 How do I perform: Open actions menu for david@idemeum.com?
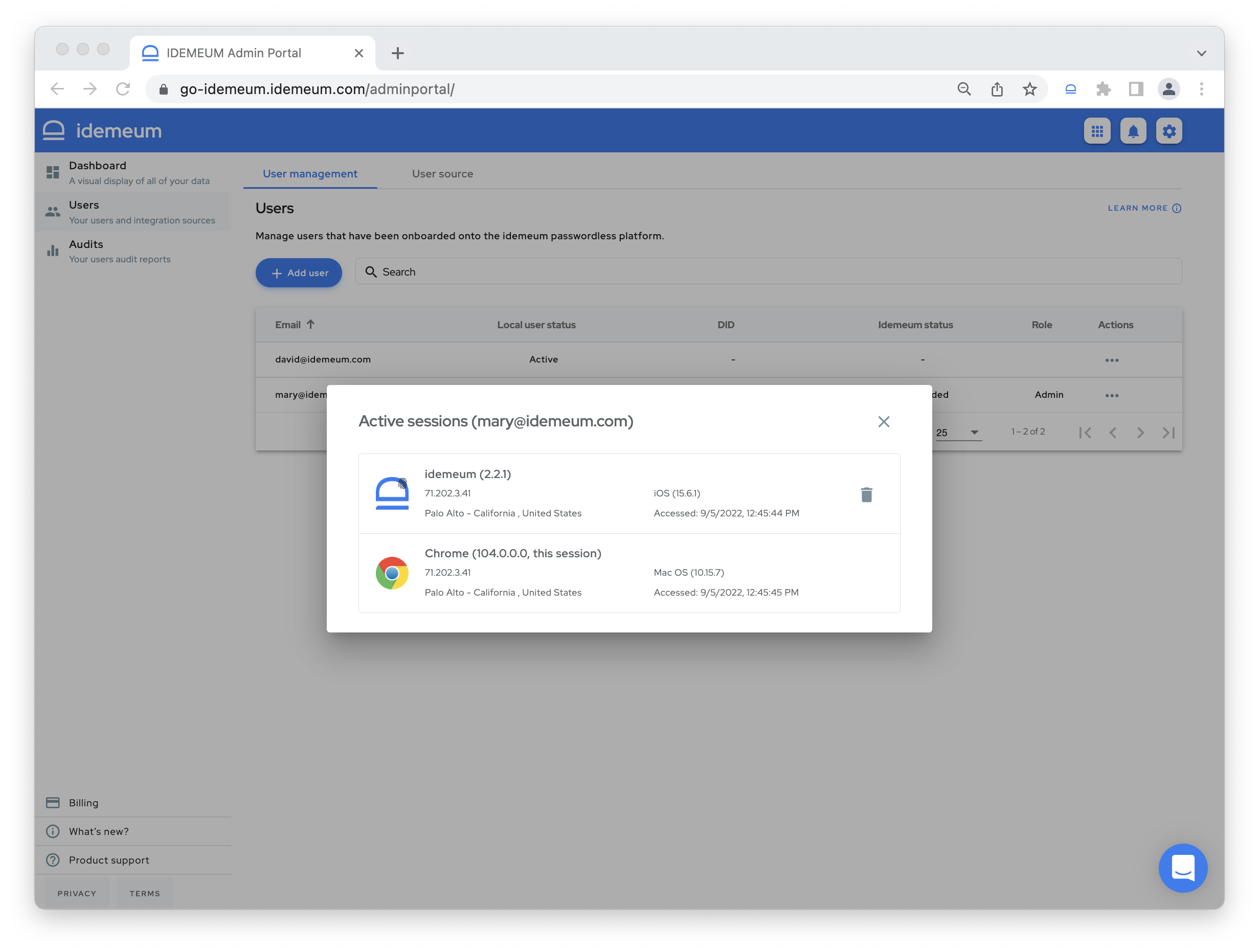(x=1111, y=359)
